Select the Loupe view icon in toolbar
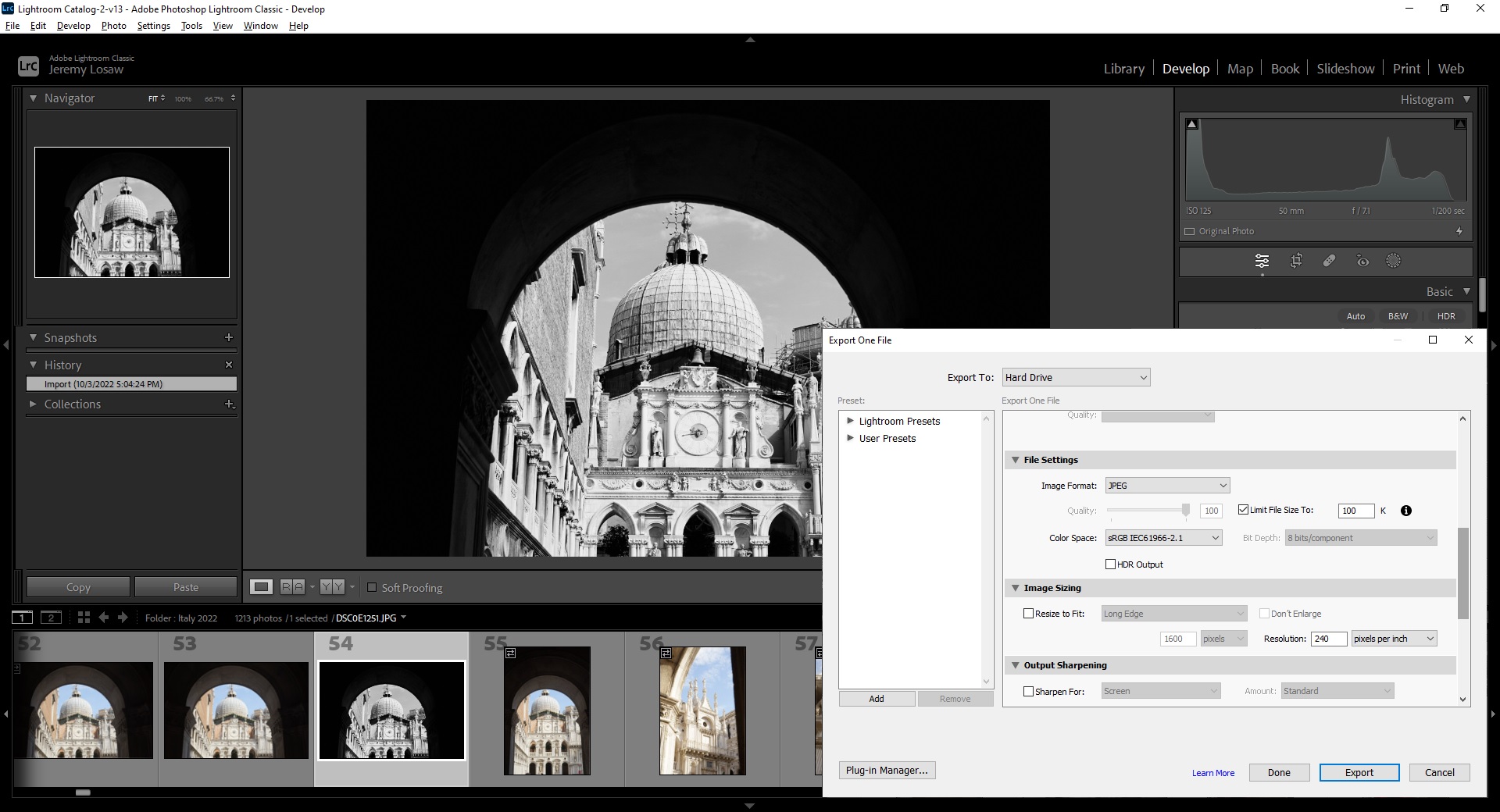The image size is (1500, 812). pos(261,587)
